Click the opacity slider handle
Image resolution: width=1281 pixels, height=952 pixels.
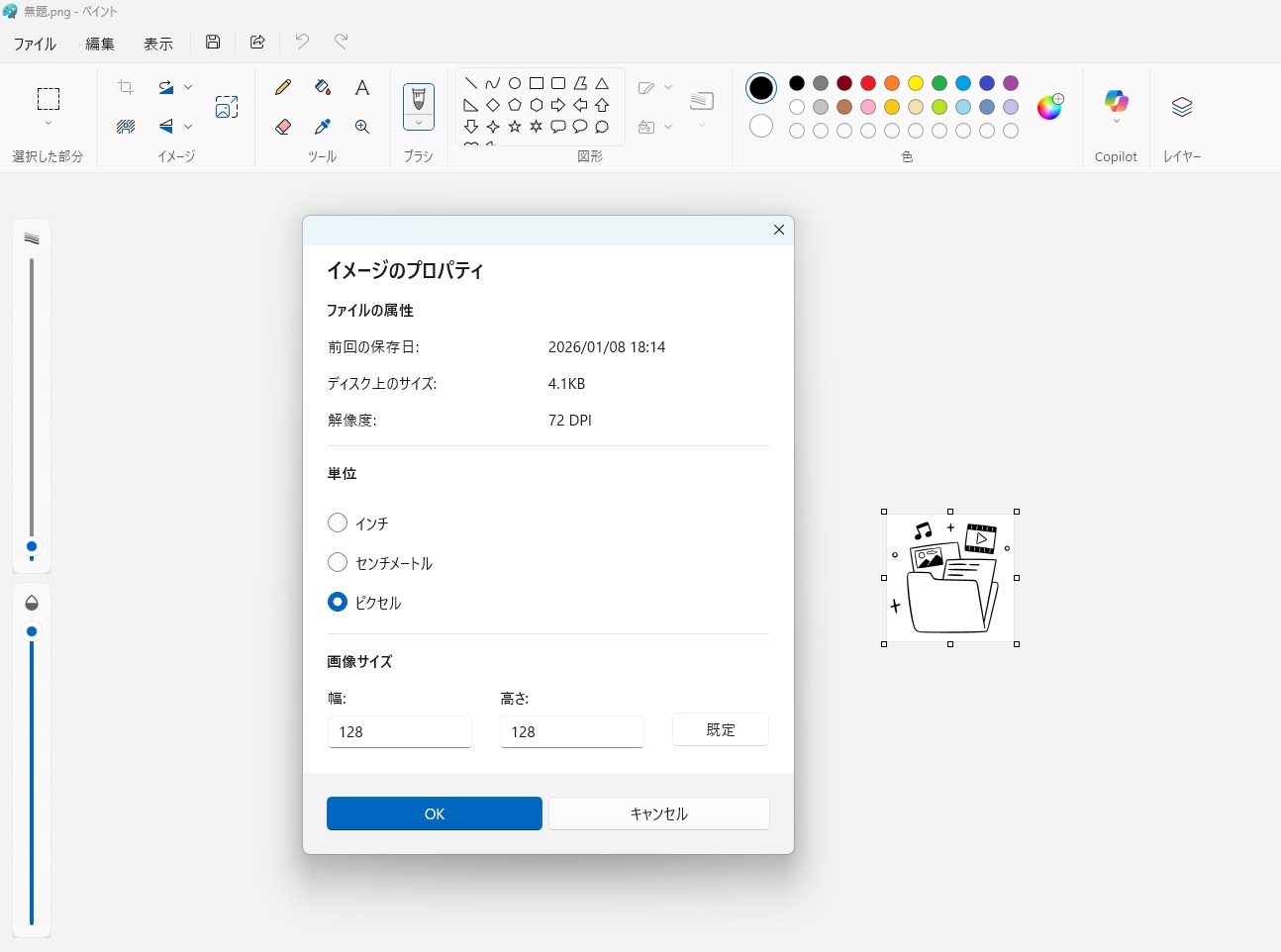[x=32, y=631]
